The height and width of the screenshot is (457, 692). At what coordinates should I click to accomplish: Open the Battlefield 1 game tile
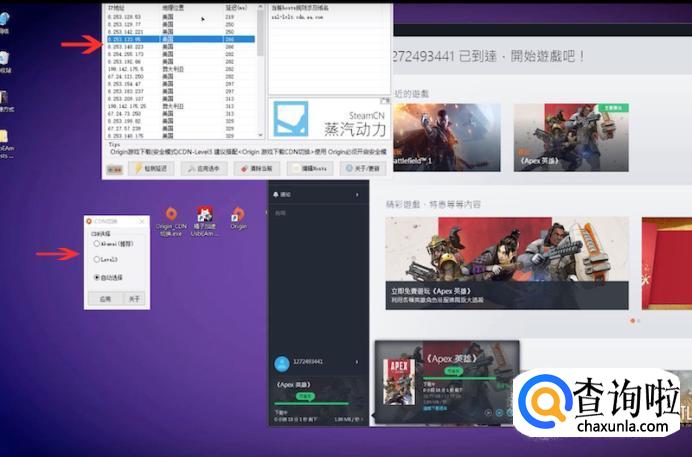click(447, 138)
